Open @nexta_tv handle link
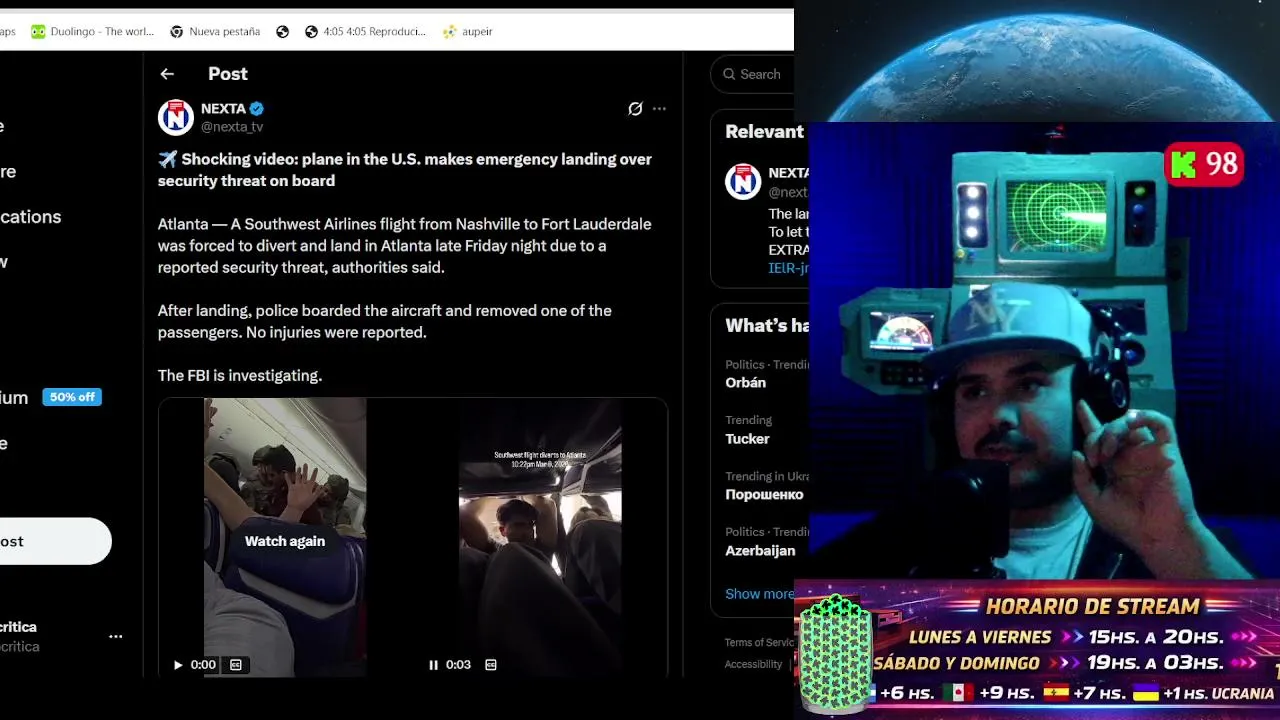The width and height of the screenshot is (1280, 720). (x=232, y=127)
